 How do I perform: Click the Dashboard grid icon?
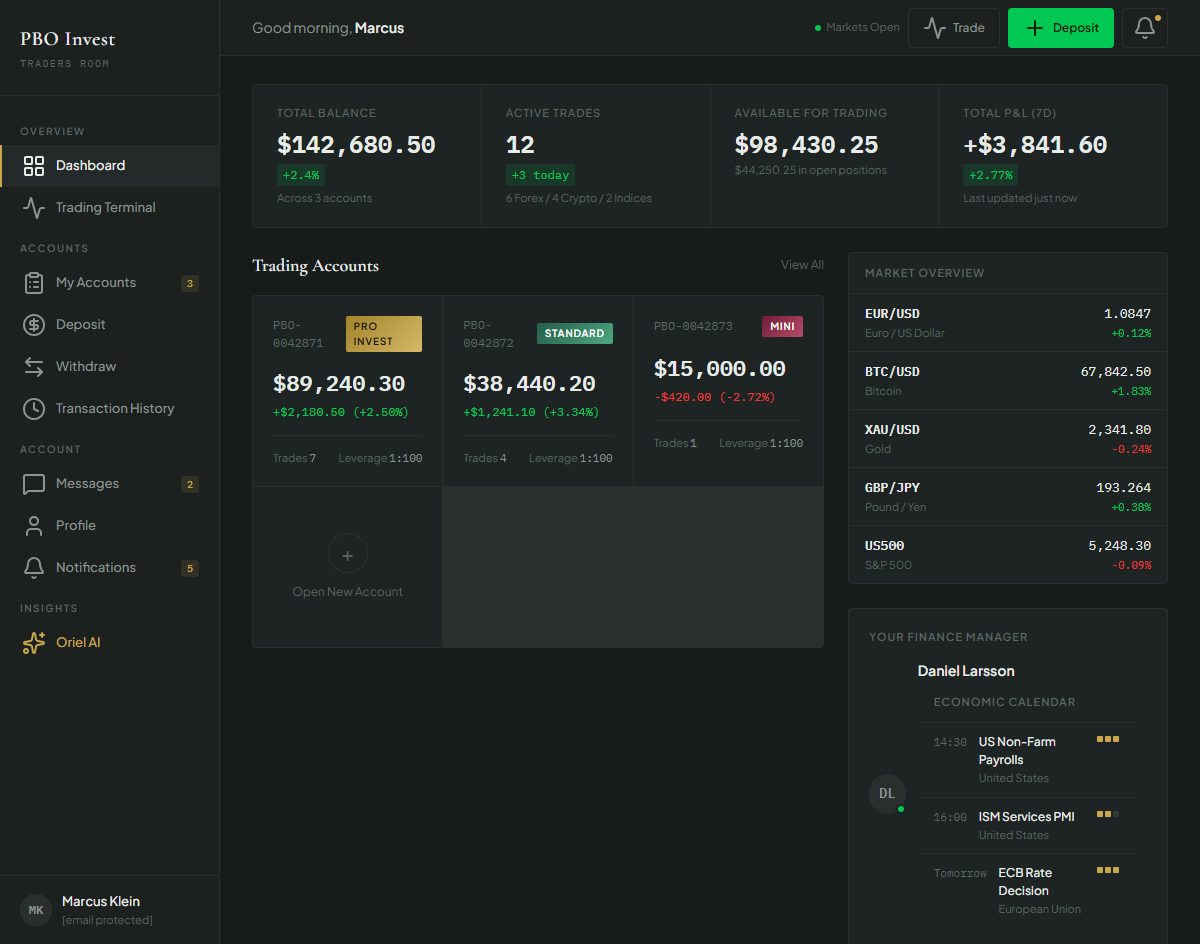tap(34, 165)
